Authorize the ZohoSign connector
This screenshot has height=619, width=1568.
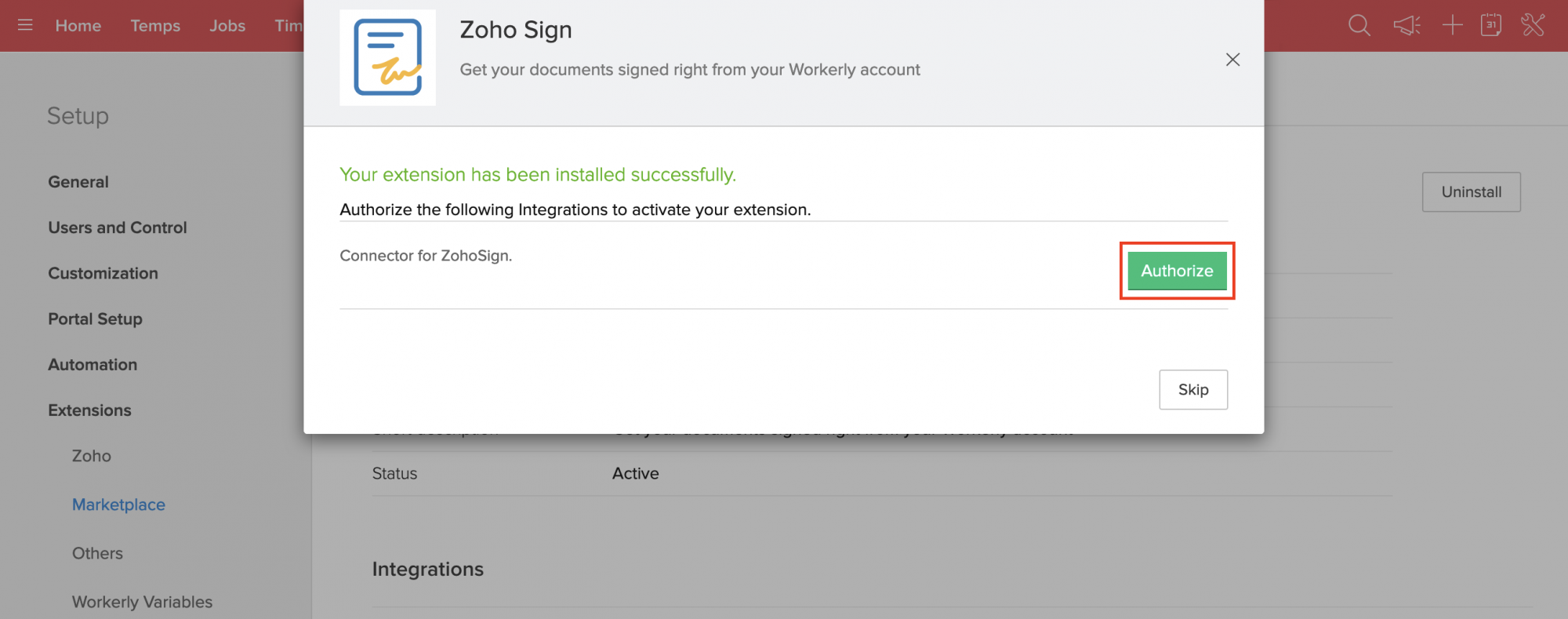[x=1177, y=271]
